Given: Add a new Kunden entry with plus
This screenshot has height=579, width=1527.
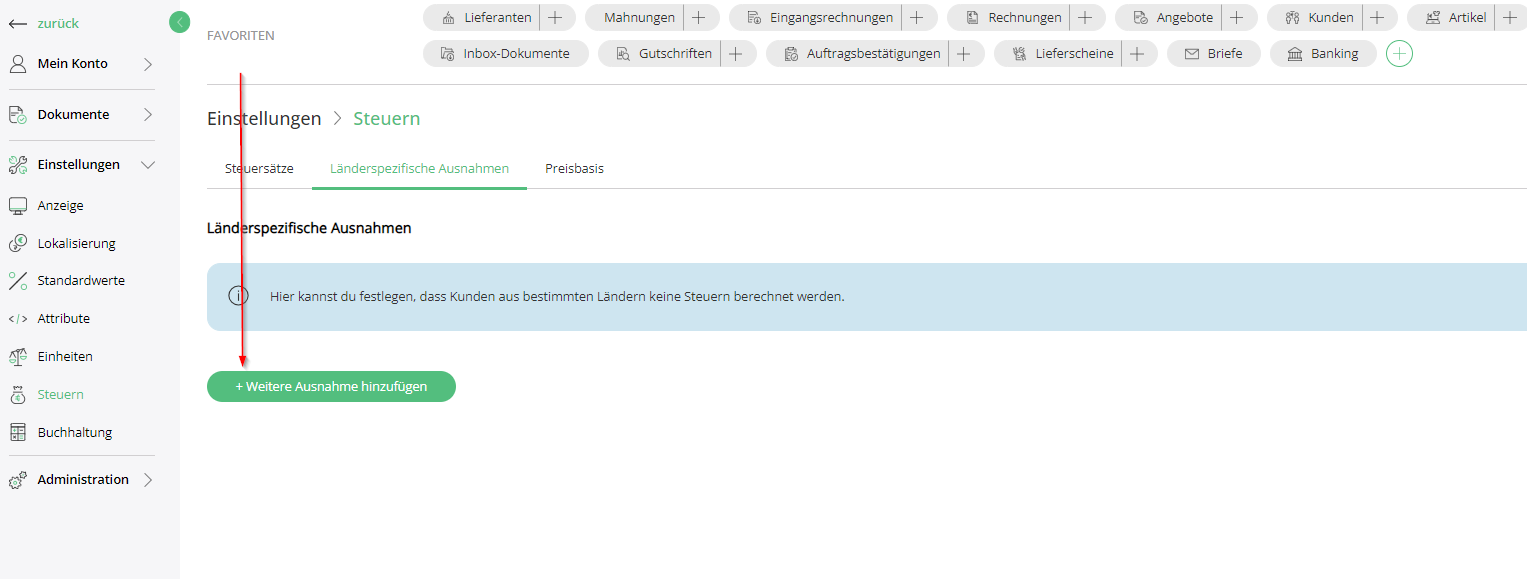Looking at the screenshot, I should 1377,17.
